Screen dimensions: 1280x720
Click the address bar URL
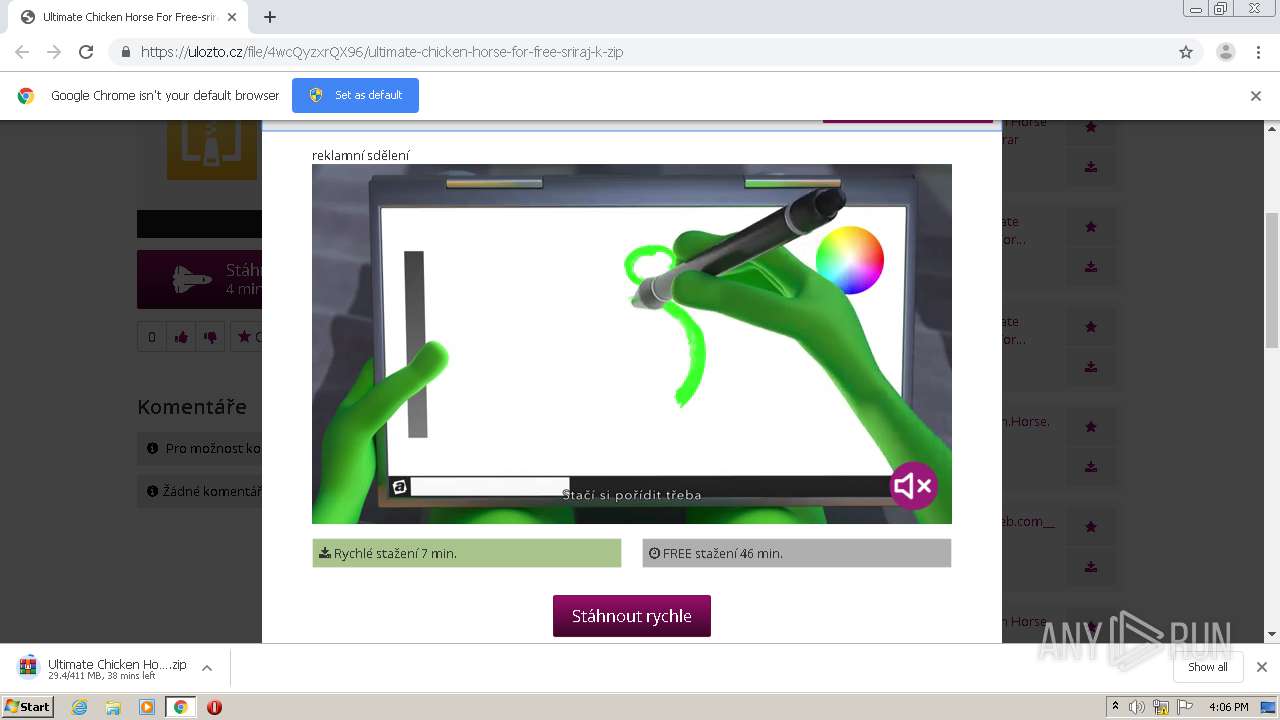(x=381, y=52)
